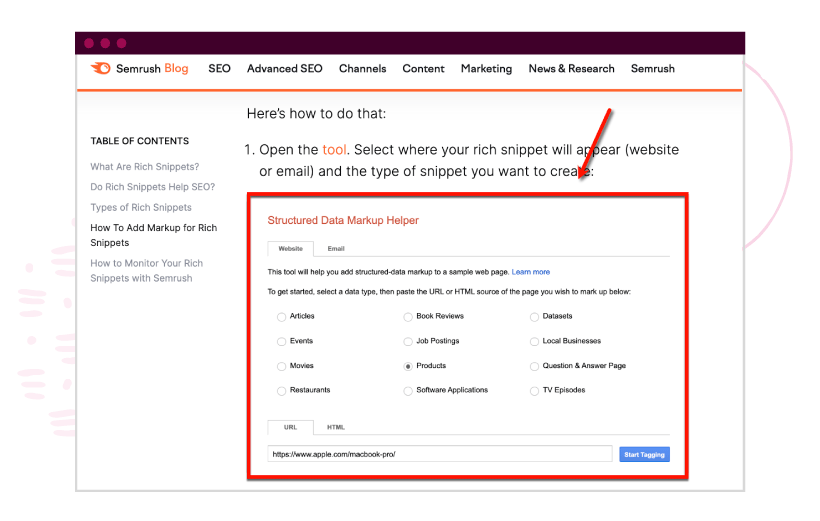Select the Question & Answer Page option
Viewport: 820px width, 521px height.
point(534,366)
